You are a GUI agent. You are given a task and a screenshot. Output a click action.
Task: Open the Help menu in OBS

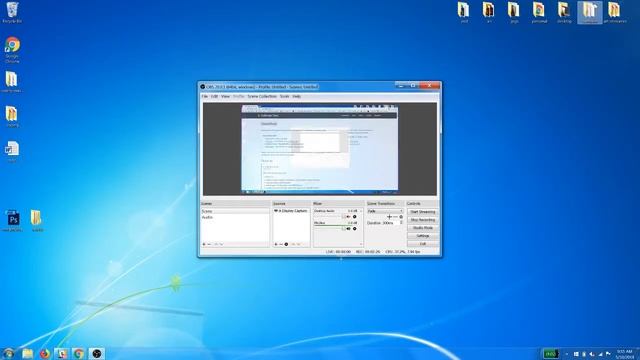(x=297, y=97)
